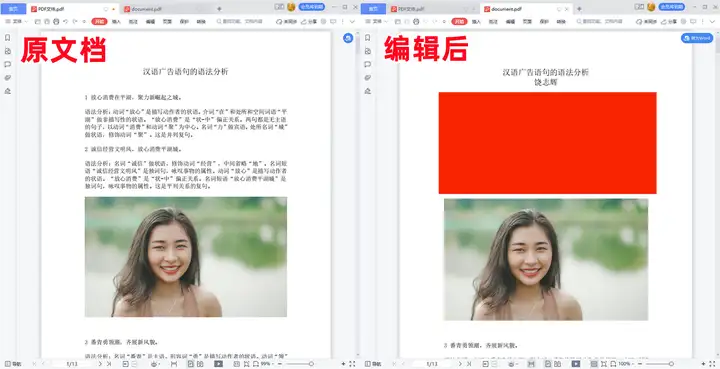Open quick-access dropdown after redo in right window
Image resolution: width=720 pixels, height=369 pixels.
point(444,22)
